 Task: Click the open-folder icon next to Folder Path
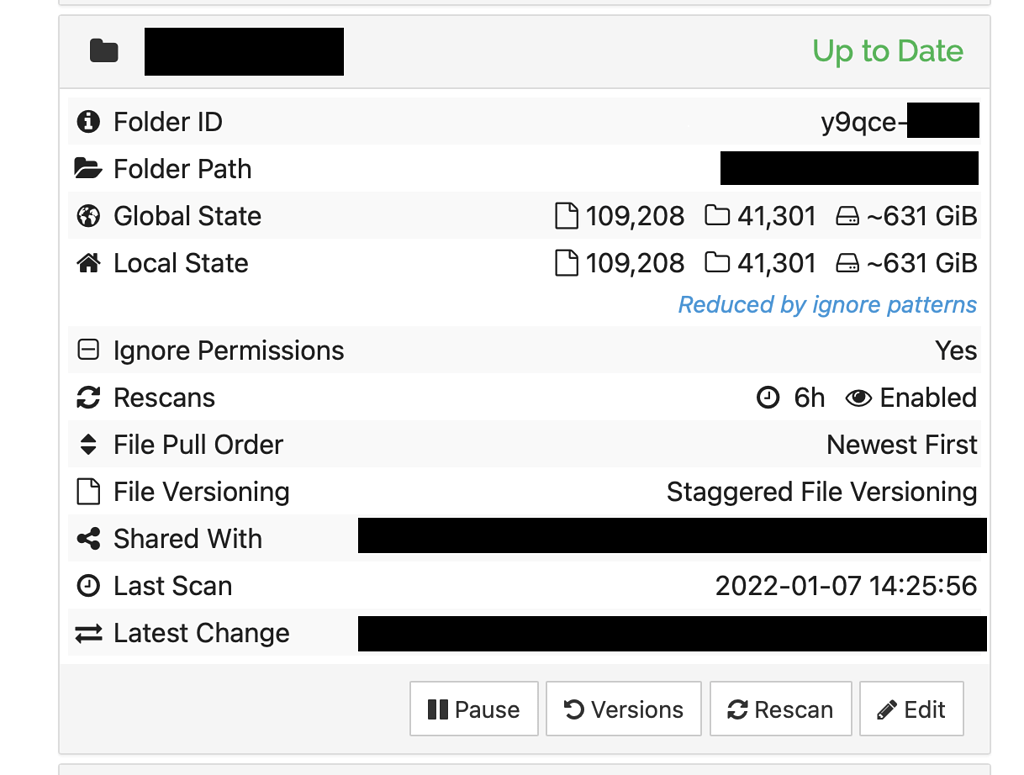click(x=89, y=167)
